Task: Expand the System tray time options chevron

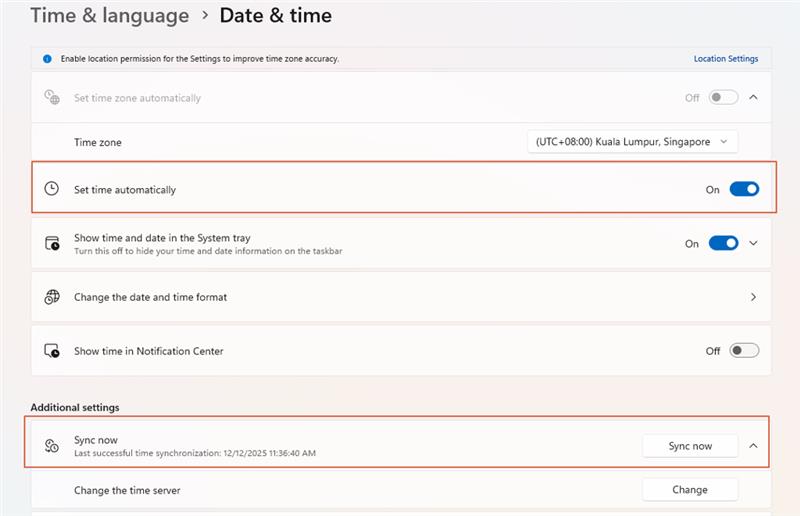Action: click(x=754, y=243)
